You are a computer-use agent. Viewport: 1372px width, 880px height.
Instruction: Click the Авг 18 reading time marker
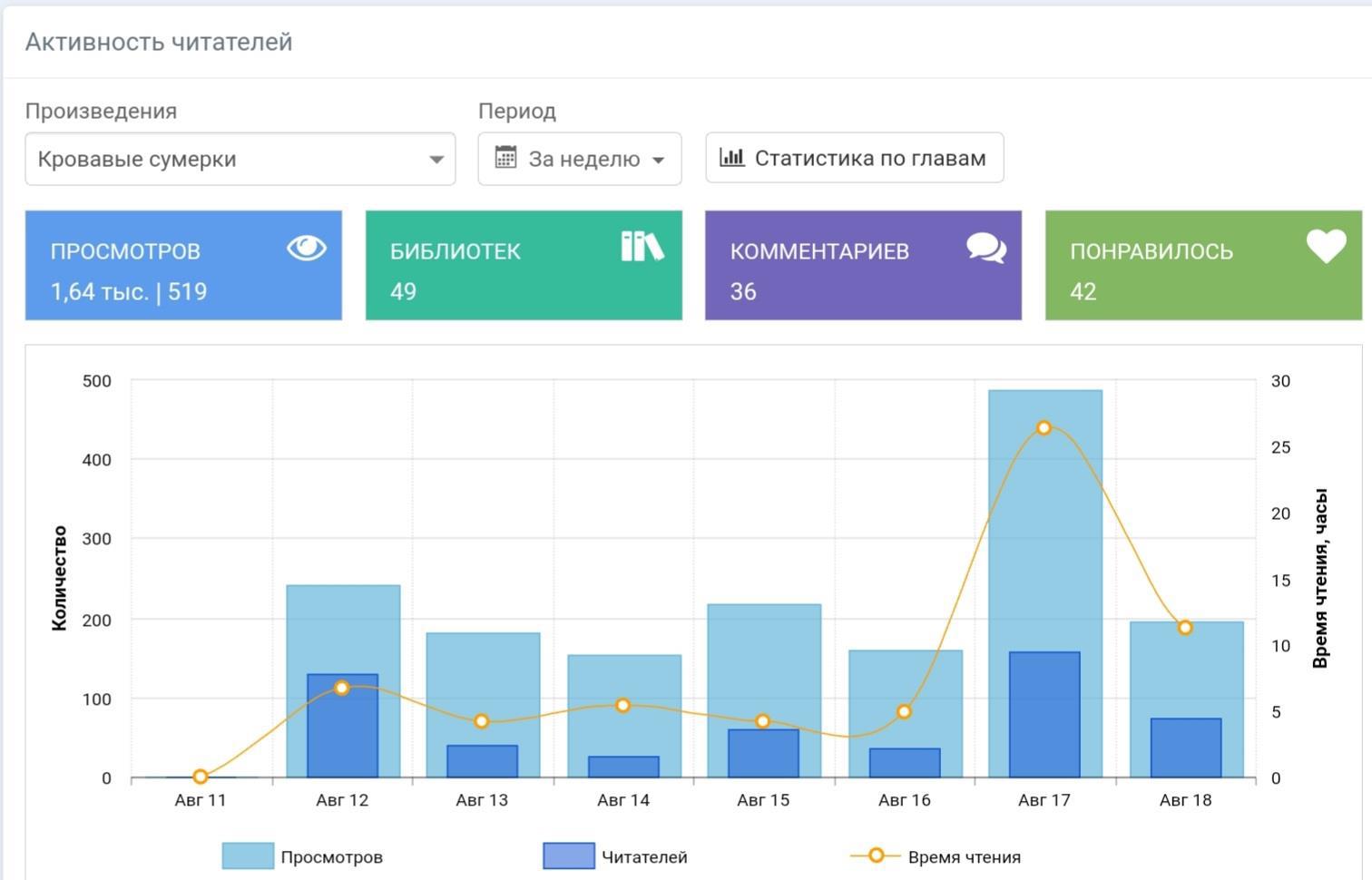click(1184, 628)
